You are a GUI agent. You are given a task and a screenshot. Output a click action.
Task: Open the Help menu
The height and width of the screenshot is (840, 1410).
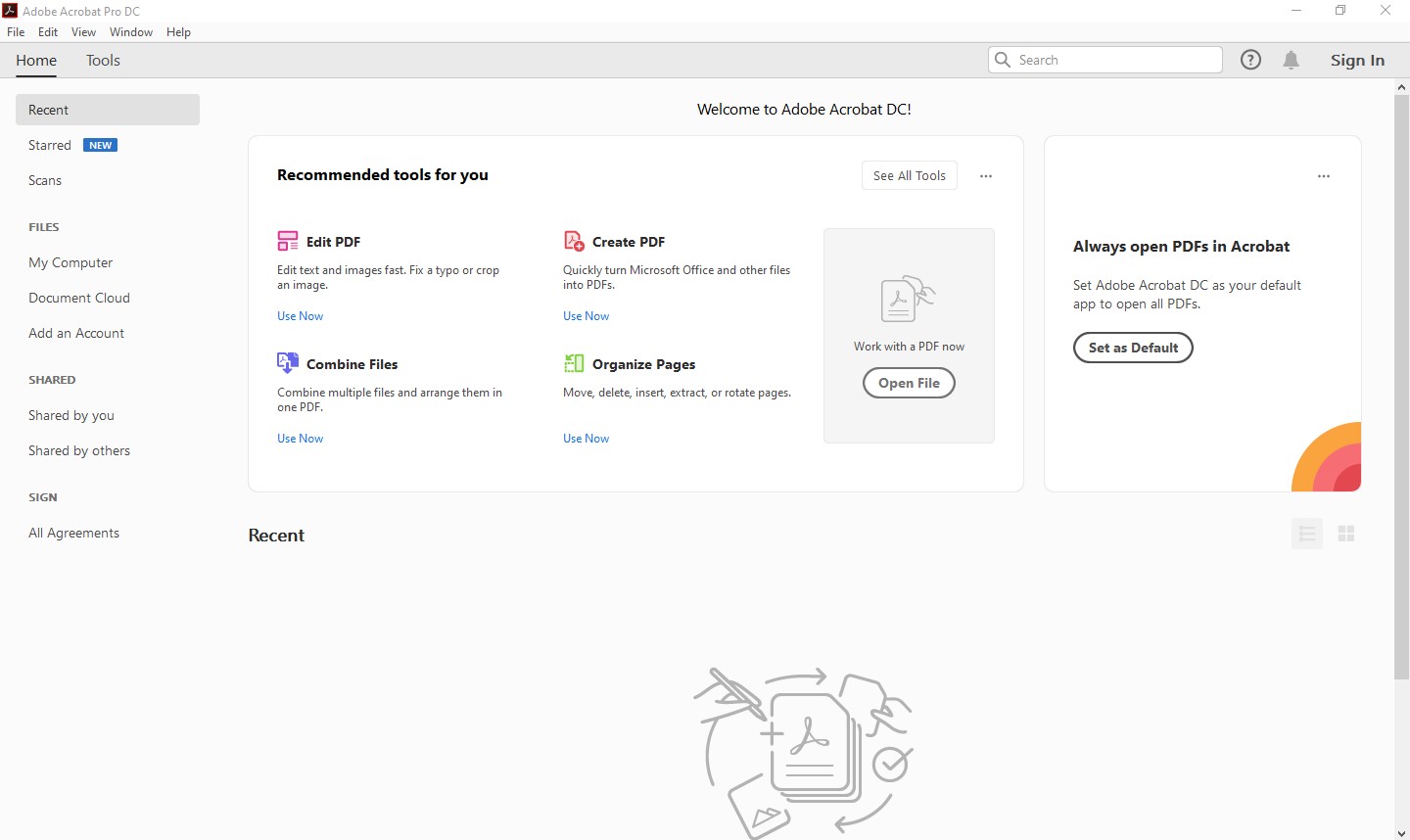178,32
